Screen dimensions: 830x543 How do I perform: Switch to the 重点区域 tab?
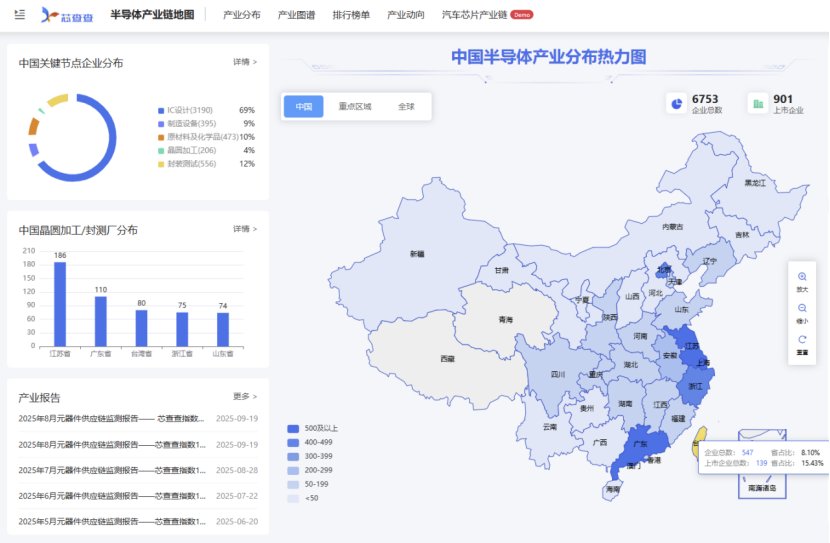pyautogui.click(x=354, y=106)
